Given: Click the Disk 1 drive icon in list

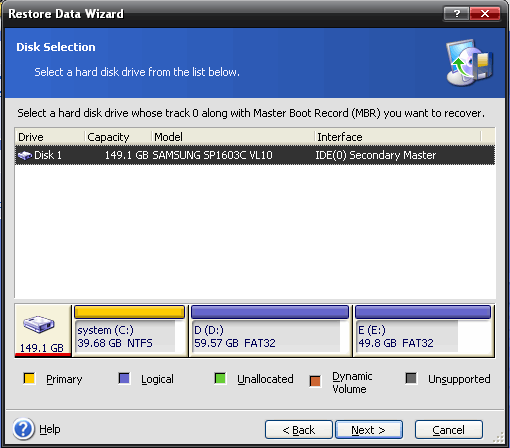Looking at the screenshot, I should [25, 155].
